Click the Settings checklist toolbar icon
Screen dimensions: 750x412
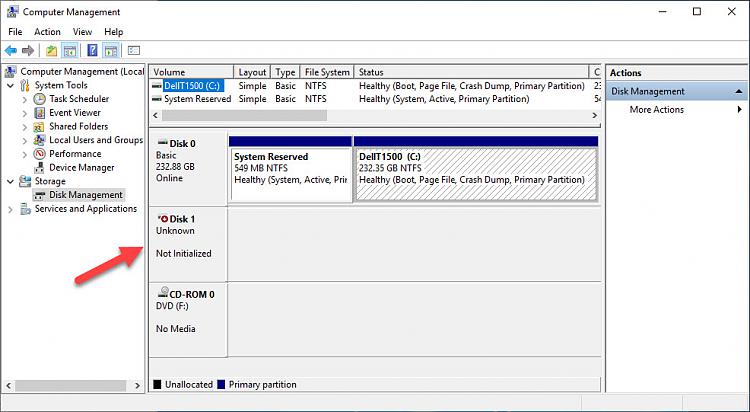pos(134,50)
